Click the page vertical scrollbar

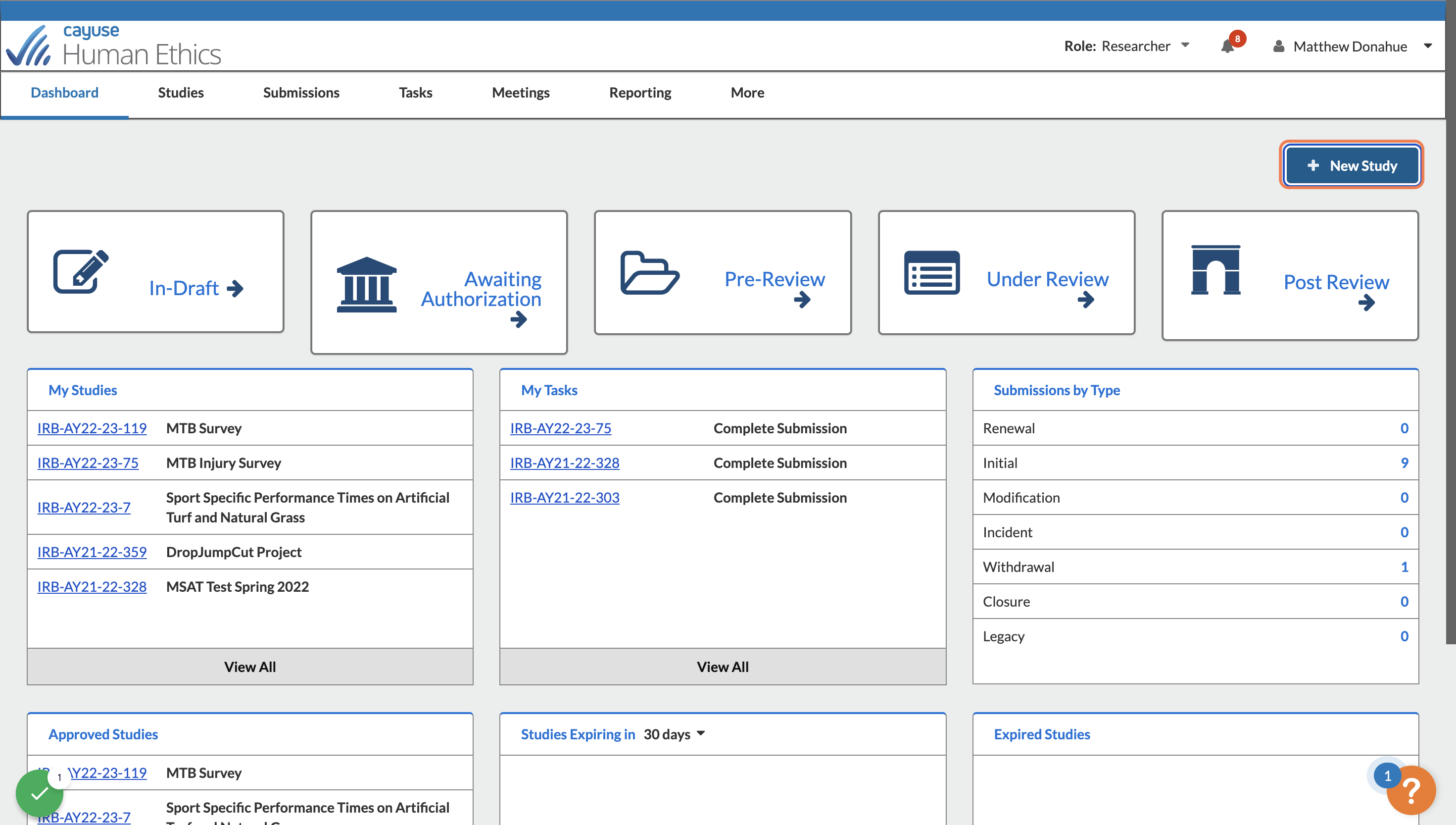pos(1451,323)
